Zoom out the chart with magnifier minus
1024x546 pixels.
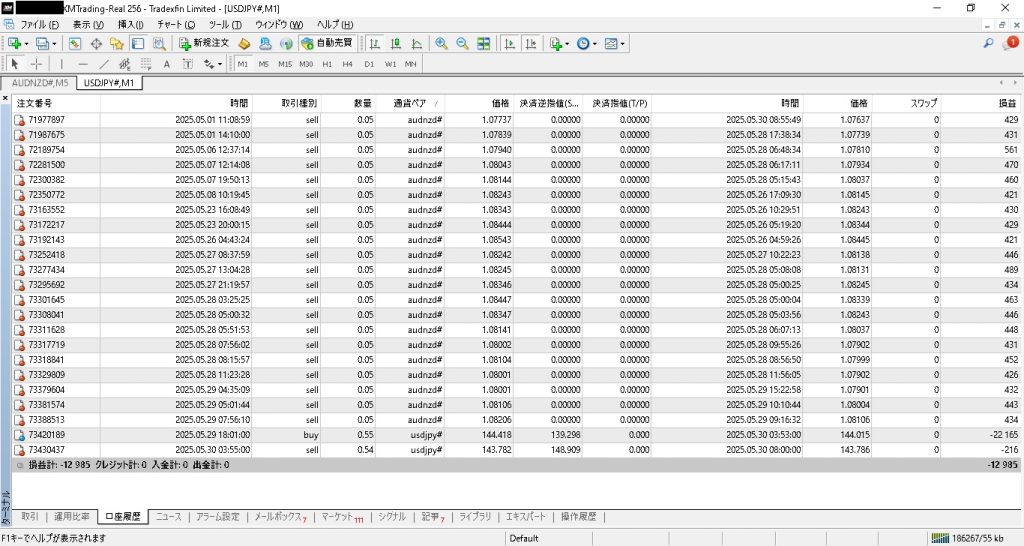pos(462,44)
